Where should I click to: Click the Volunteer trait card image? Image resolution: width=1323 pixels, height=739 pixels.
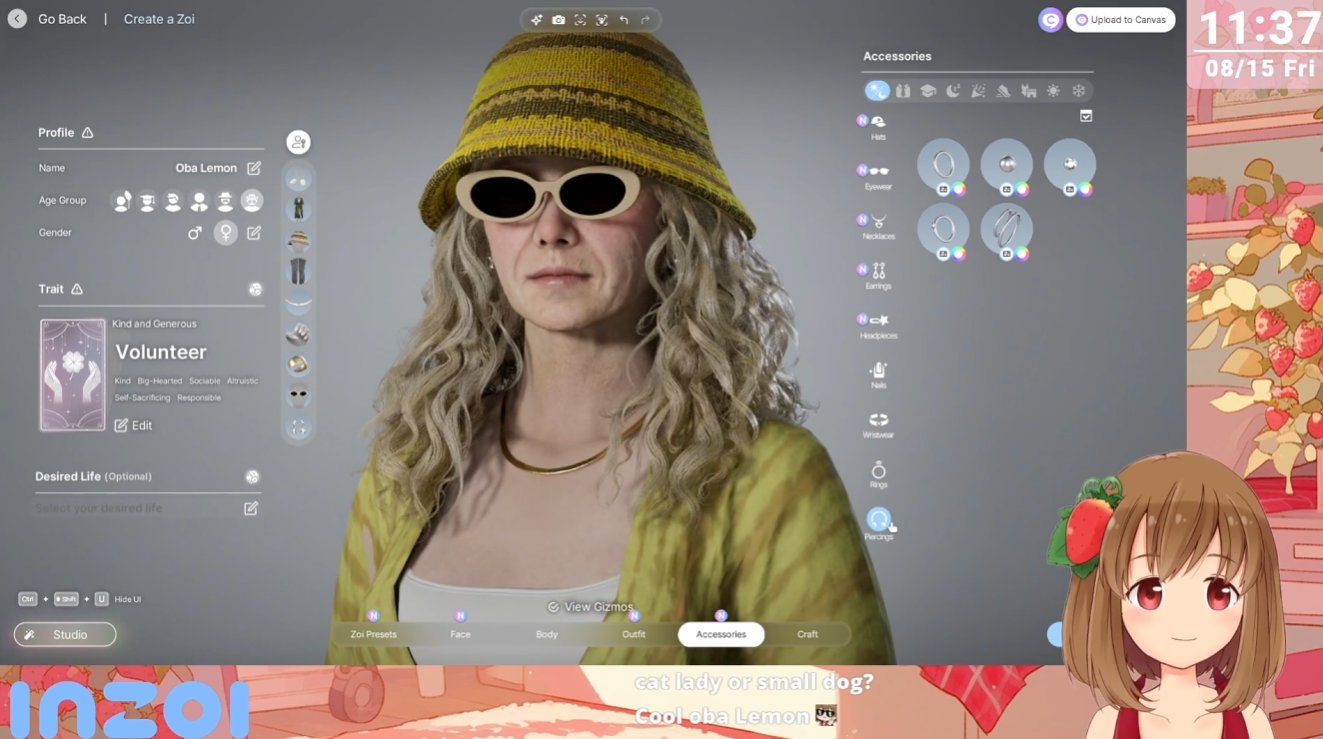pos(72,375)
